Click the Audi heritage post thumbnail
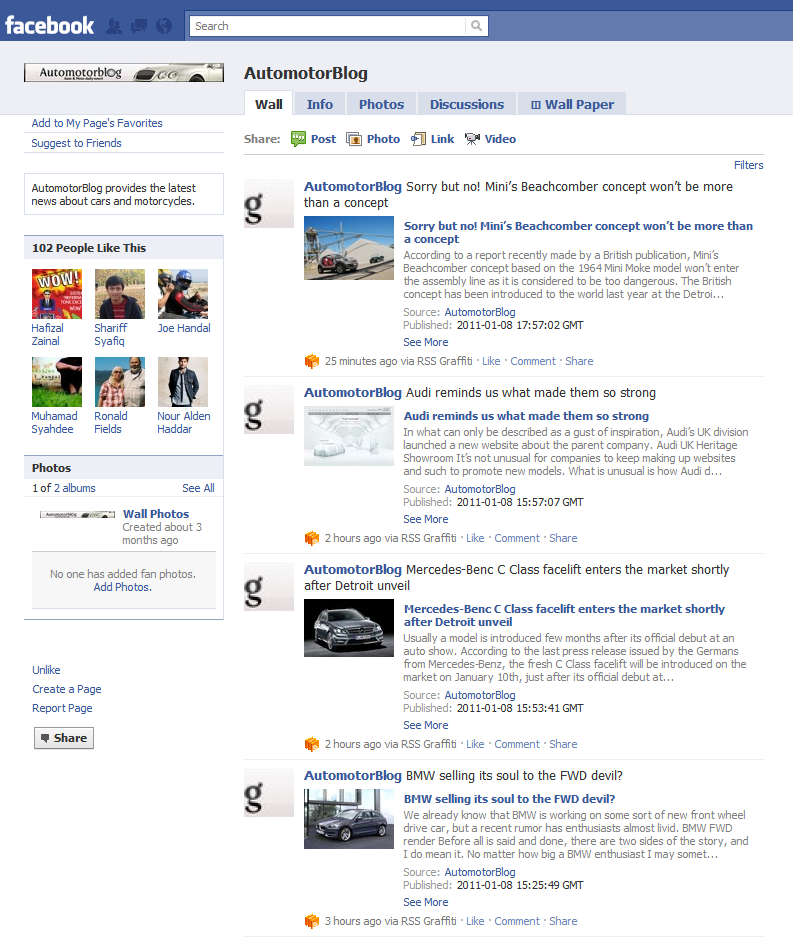793x939 pixels. click(x=349, y=436)
